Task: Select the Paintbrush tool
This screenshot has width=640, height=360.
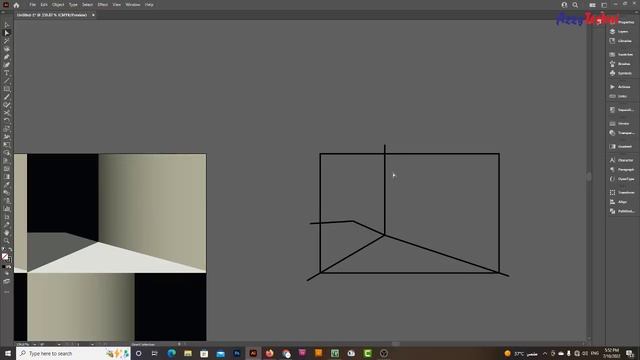Action: tap(7, 97)
